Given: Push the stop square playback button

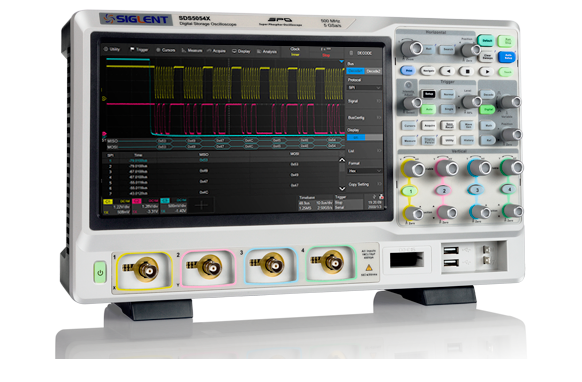Looking at the screenshot, I should pos(467,71).
